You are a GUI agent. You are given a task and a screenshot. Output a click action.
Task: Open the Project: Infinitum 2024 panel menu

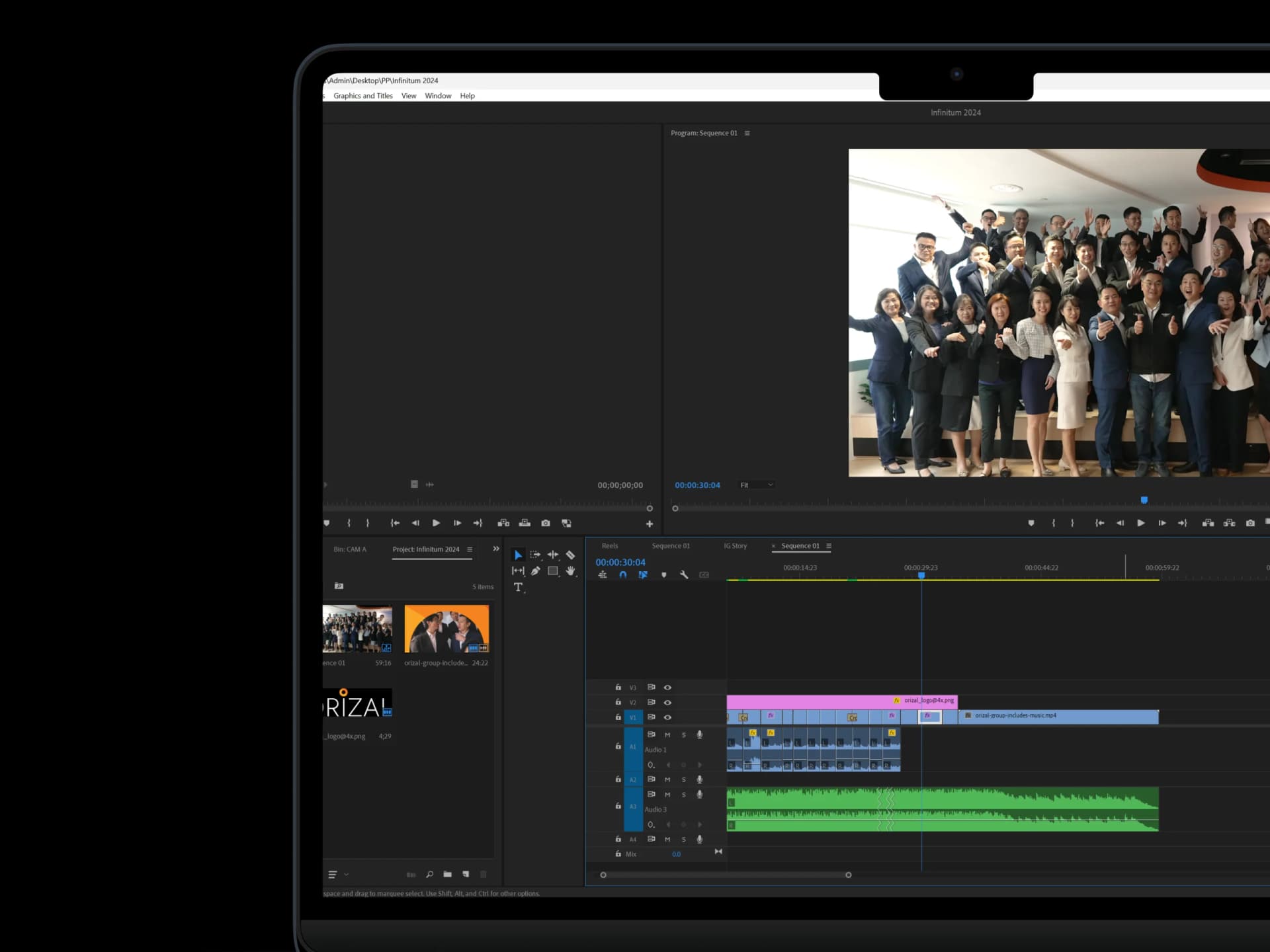(470, 549)
